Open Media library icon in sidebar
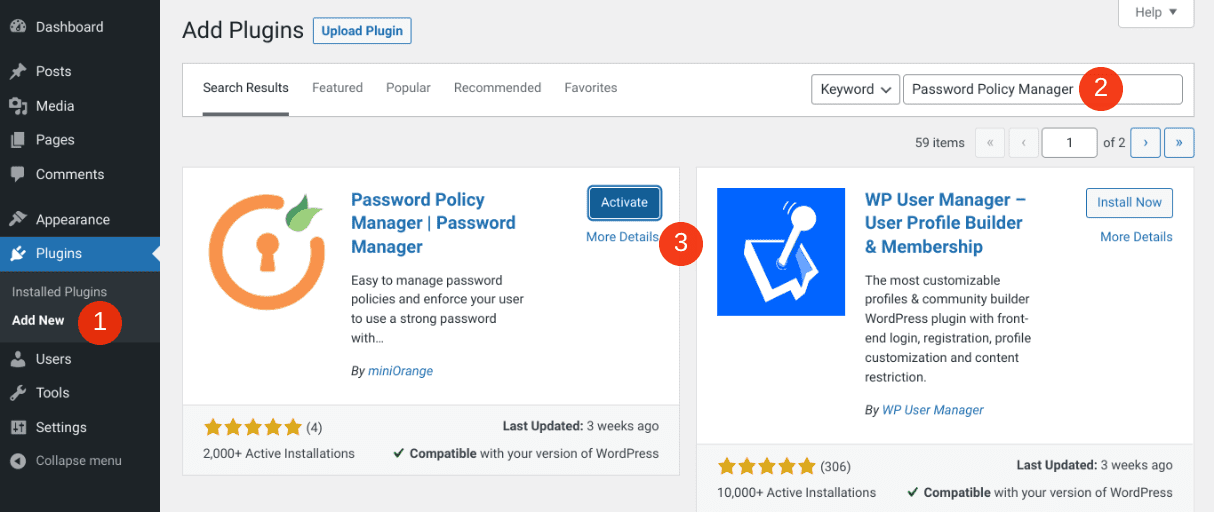 click(18, 106)
